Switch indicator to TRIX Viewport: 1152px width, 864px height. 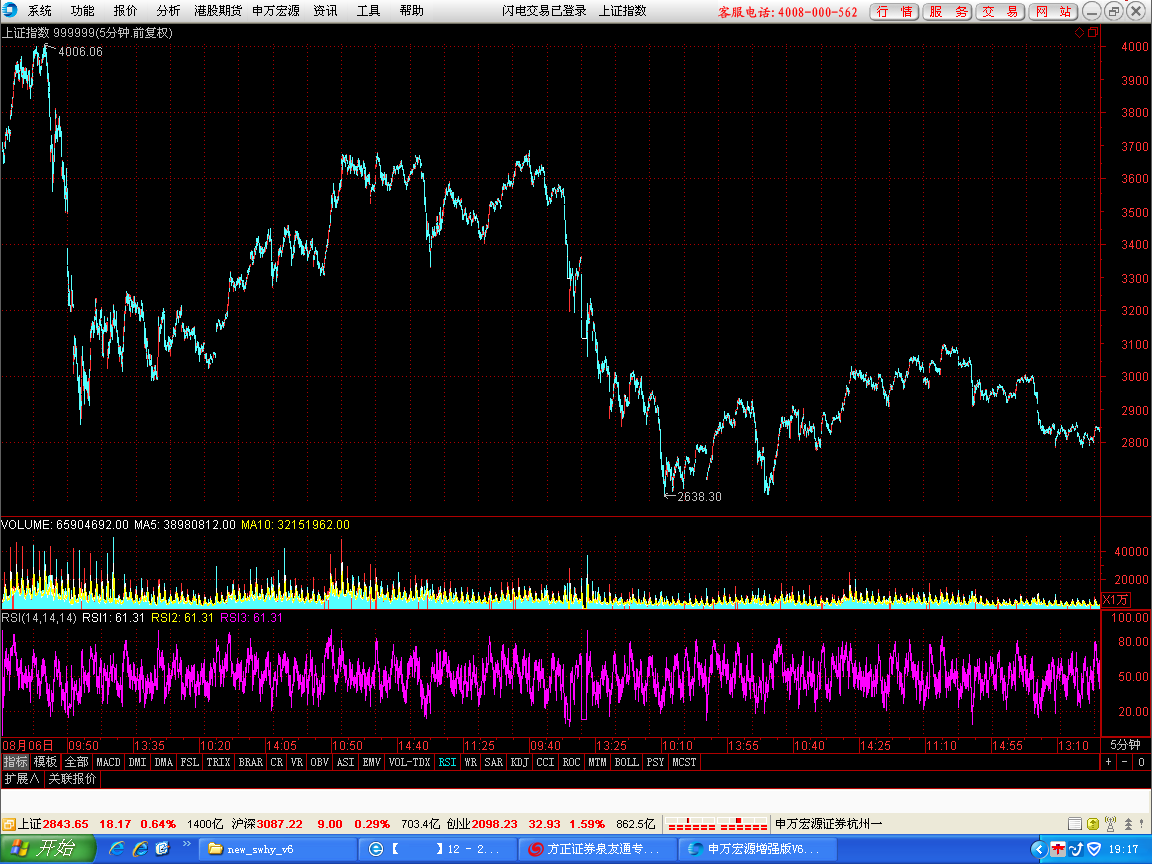218,762
